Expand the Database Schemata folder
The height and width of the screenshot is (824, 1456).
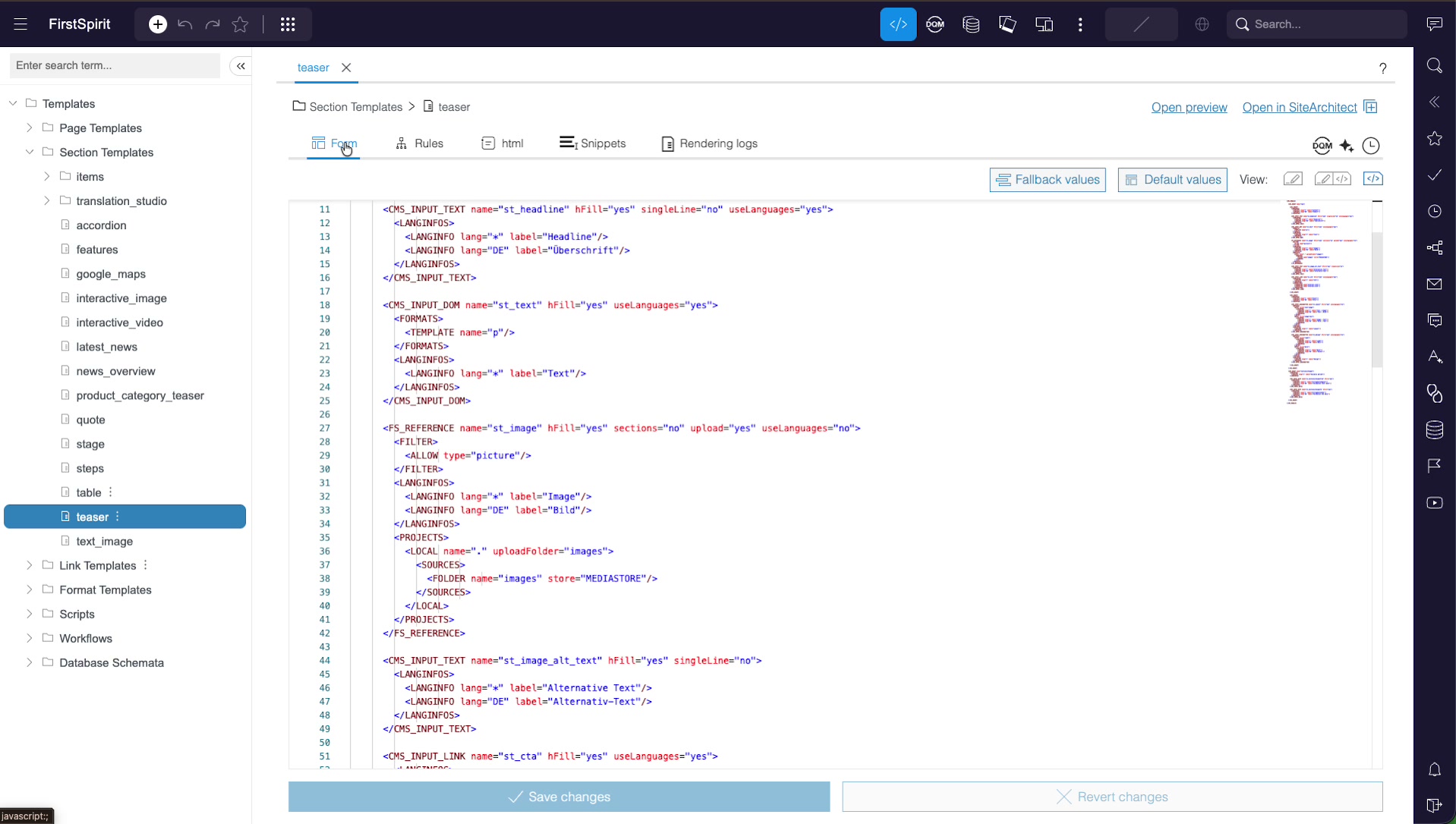coord(30,662)
